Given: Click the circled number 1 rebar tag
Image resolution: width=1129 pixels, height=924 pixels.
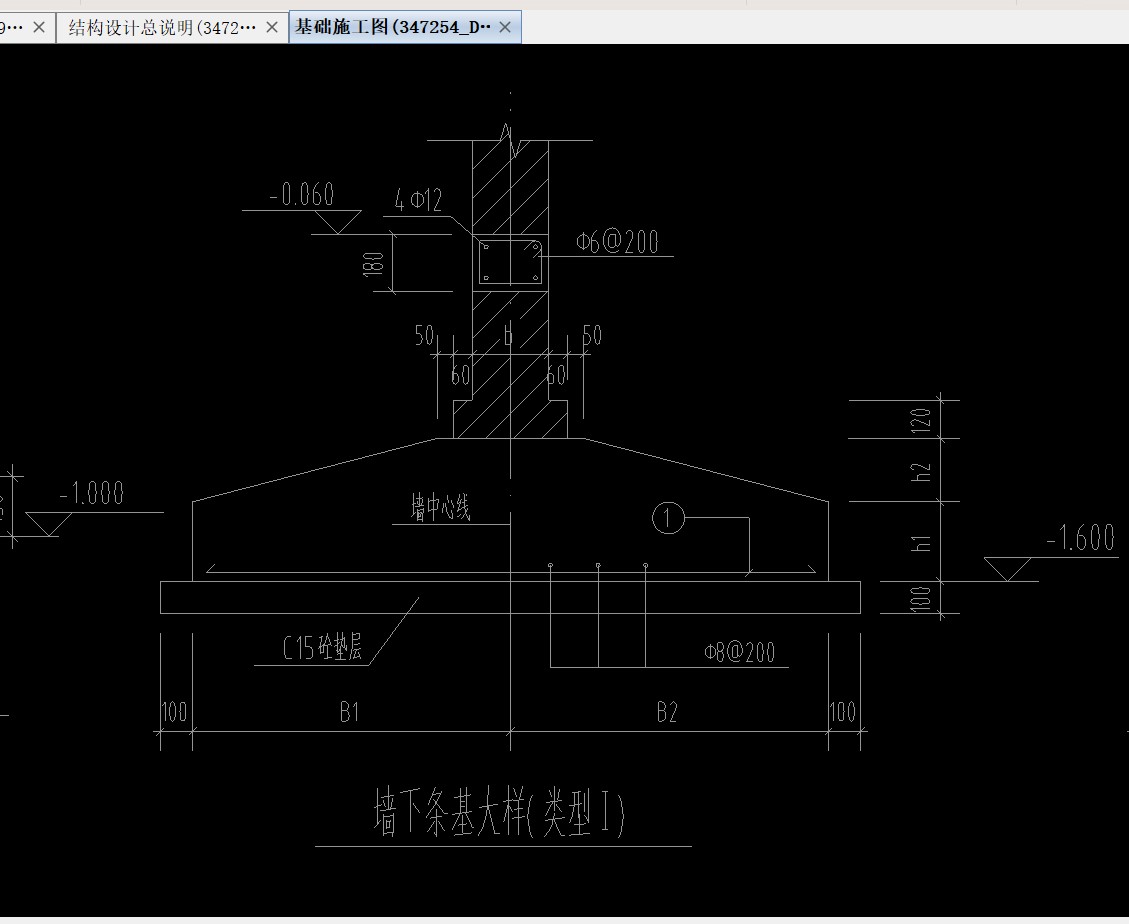Looking at the screenshot, I should (667, 518).
